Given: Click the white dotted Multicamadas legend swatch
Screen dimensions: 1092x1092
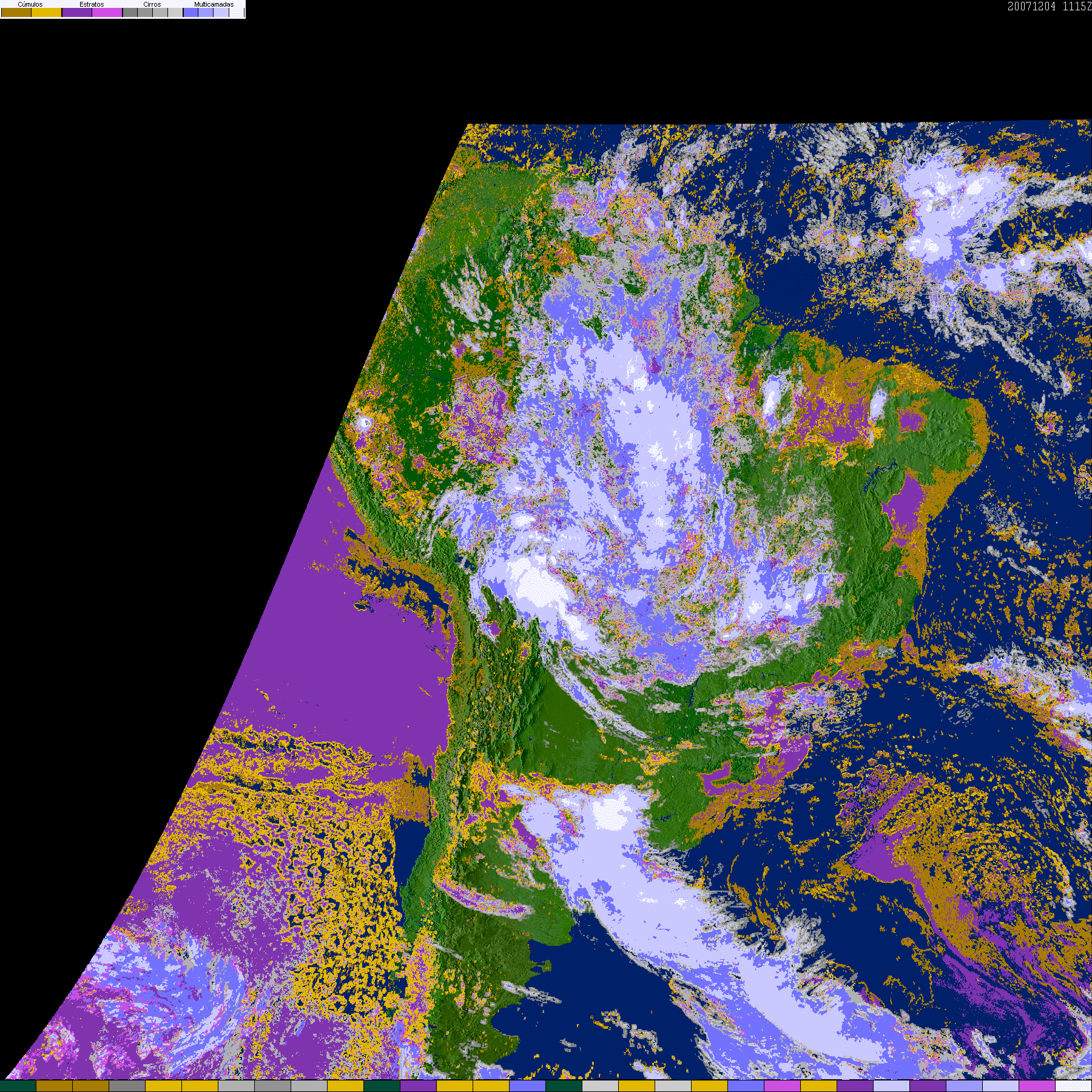Looking at the screenshot, I should (237, 13).
